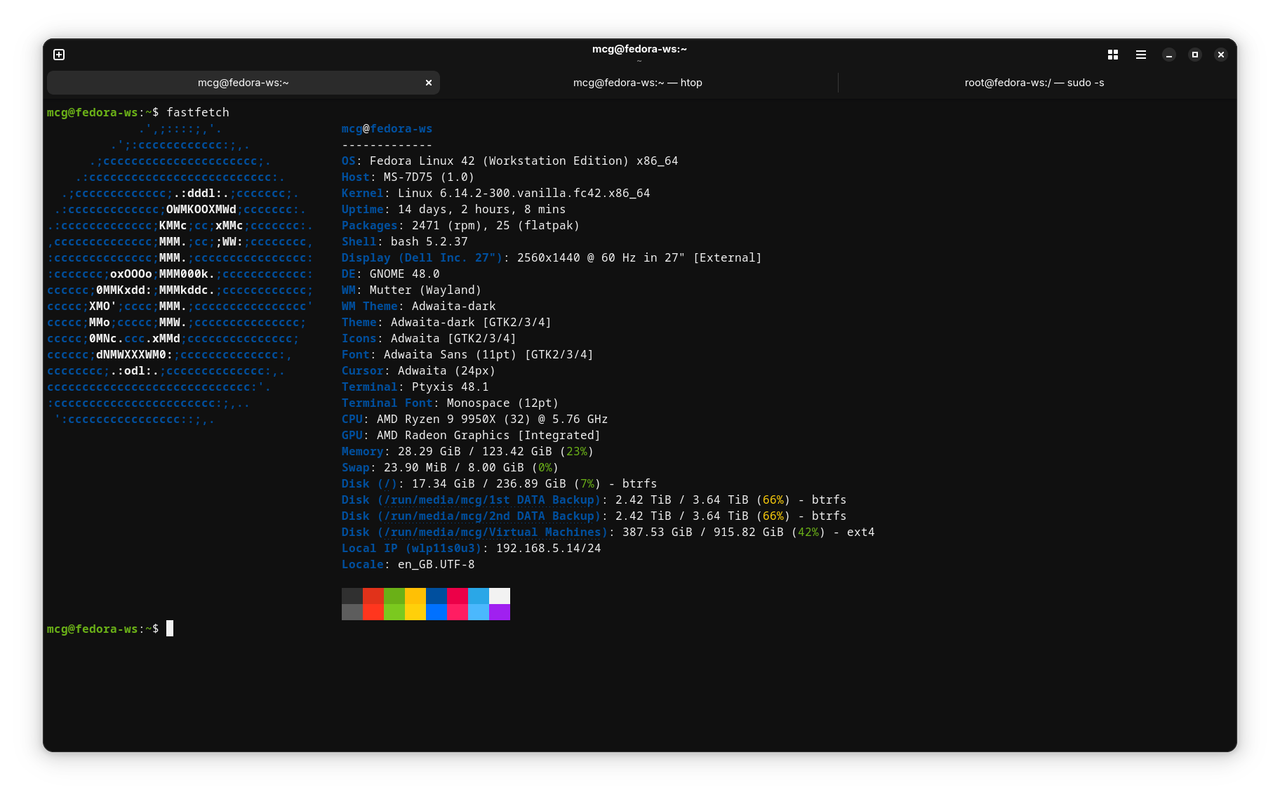The height and width of the screenshot is (799, 1280).
Task: Place the cursor at the shell prompt
Action: [x=170, y=628]
